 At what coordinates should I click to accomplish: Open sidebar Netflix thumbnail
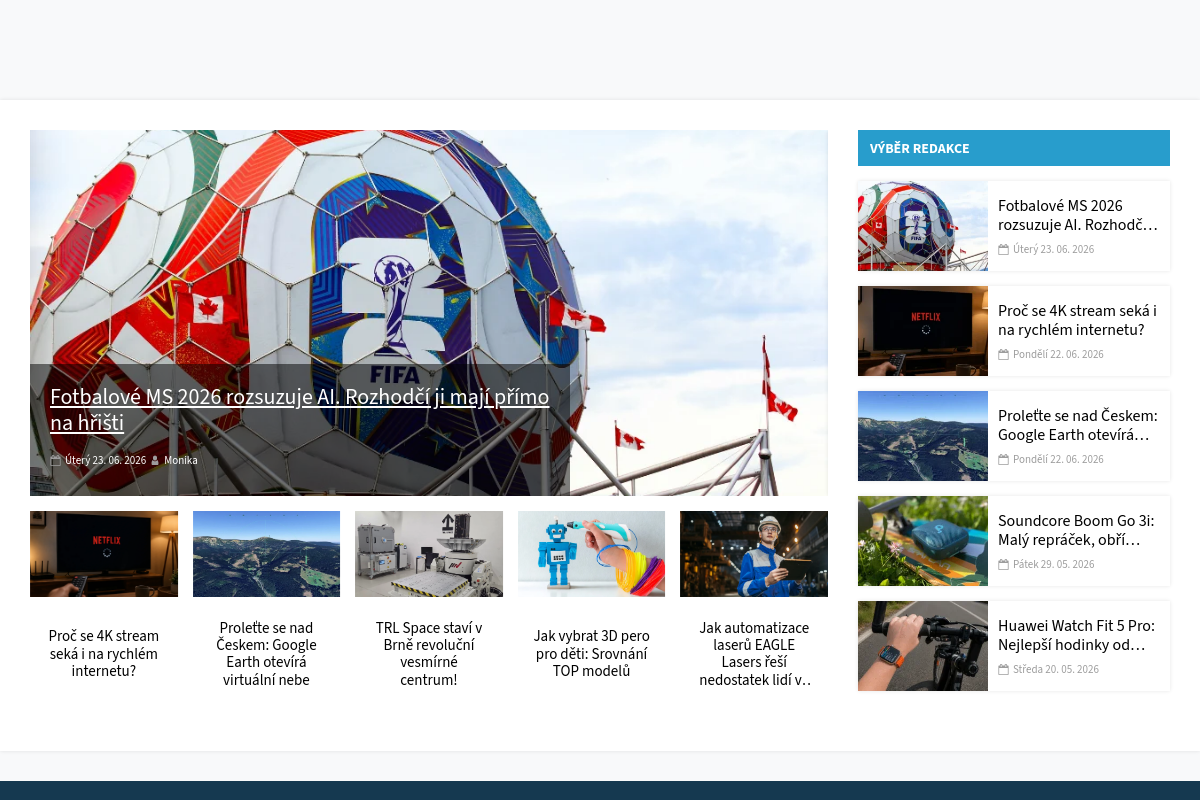pos(923,331)
